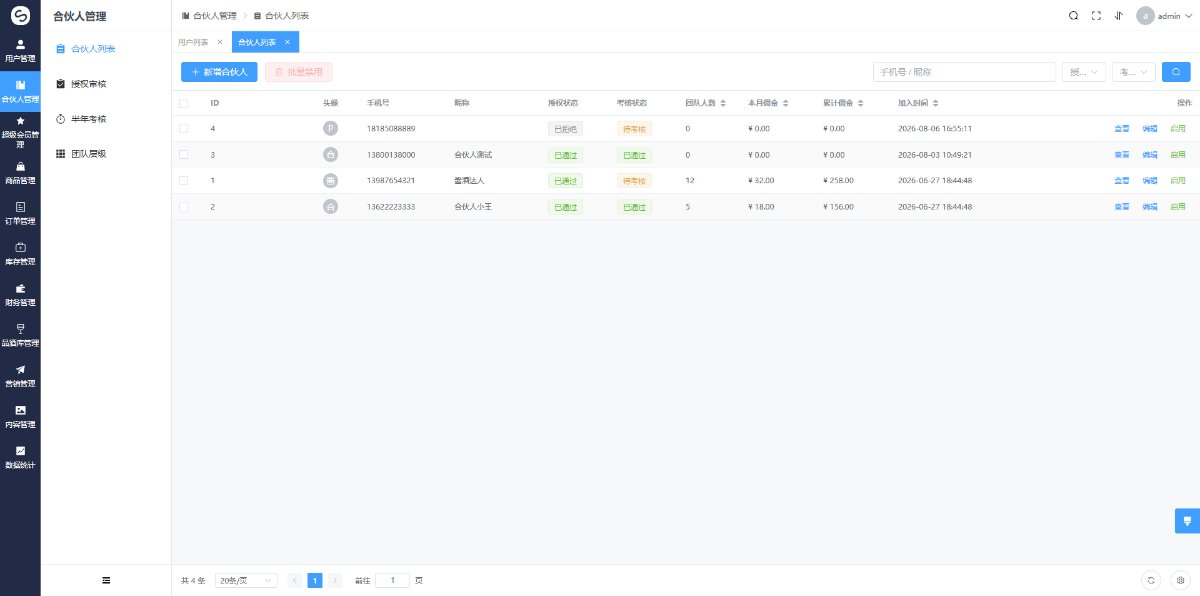Select 授权审核 in the submenu
The height and width of the screenshot is (596, 1200).
point(88,84)
